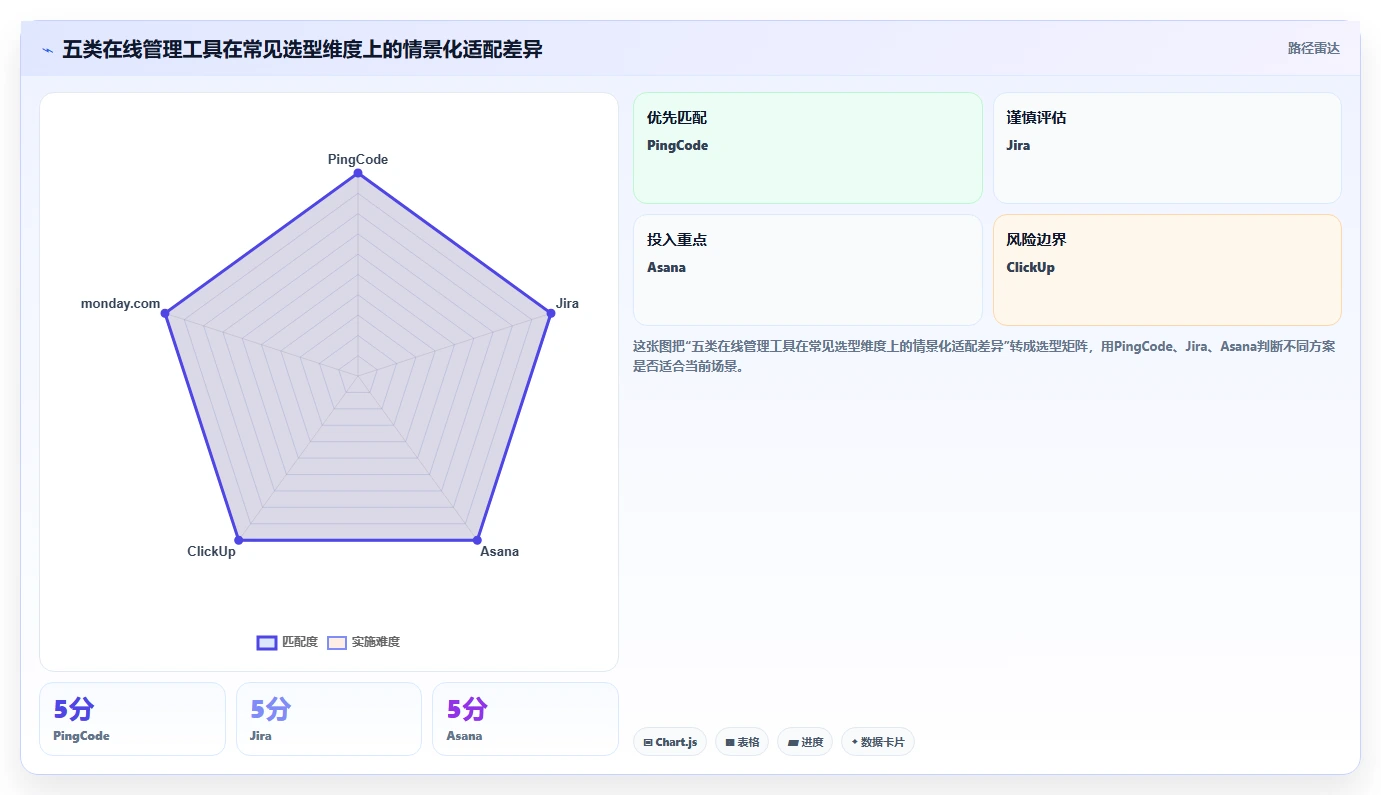Screen dimensions: 1381x795
Task: Click the 匹配度 legend color box
Action: pos(267,643)
